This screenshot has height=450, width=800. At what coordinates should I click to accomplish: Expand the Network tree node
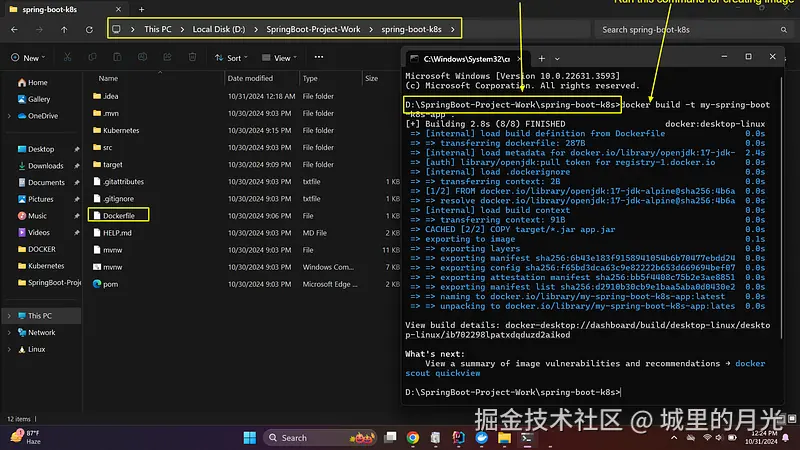point(9,333)
